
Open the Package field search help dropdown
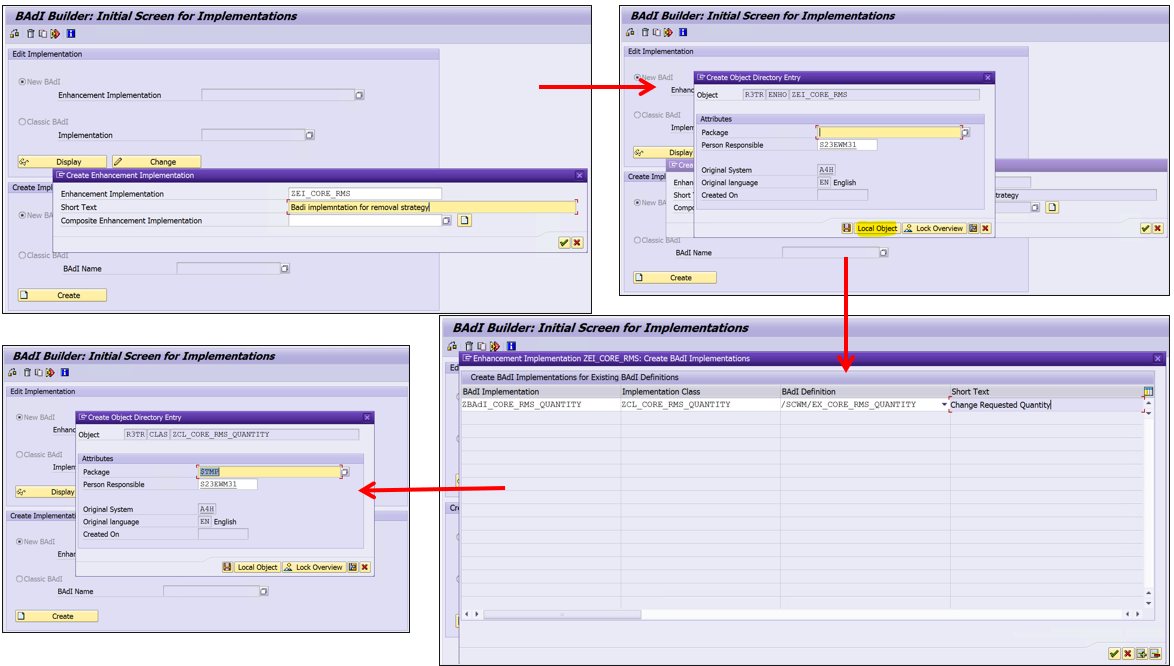coord(966,132)
